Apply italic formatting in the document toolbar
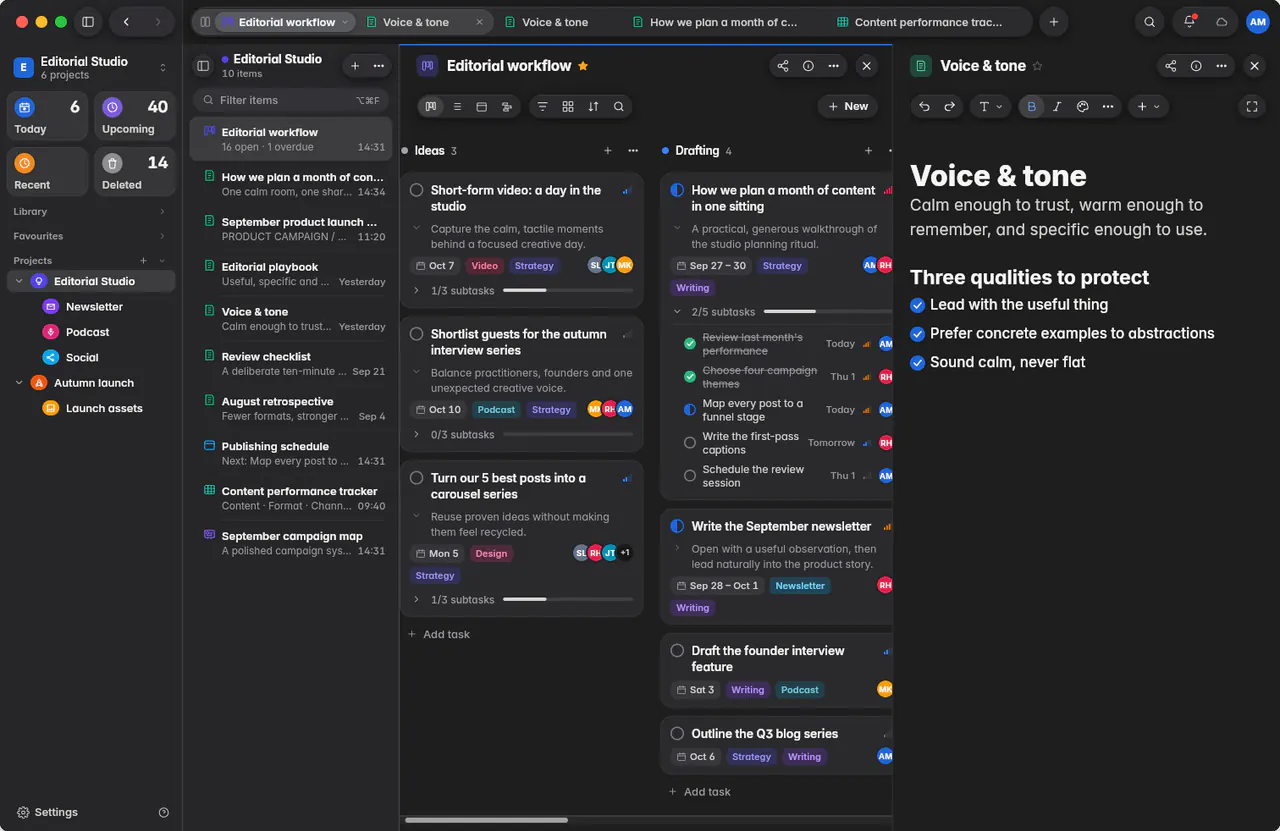This screenshot has width=1280, height=831. [1057, 106]
